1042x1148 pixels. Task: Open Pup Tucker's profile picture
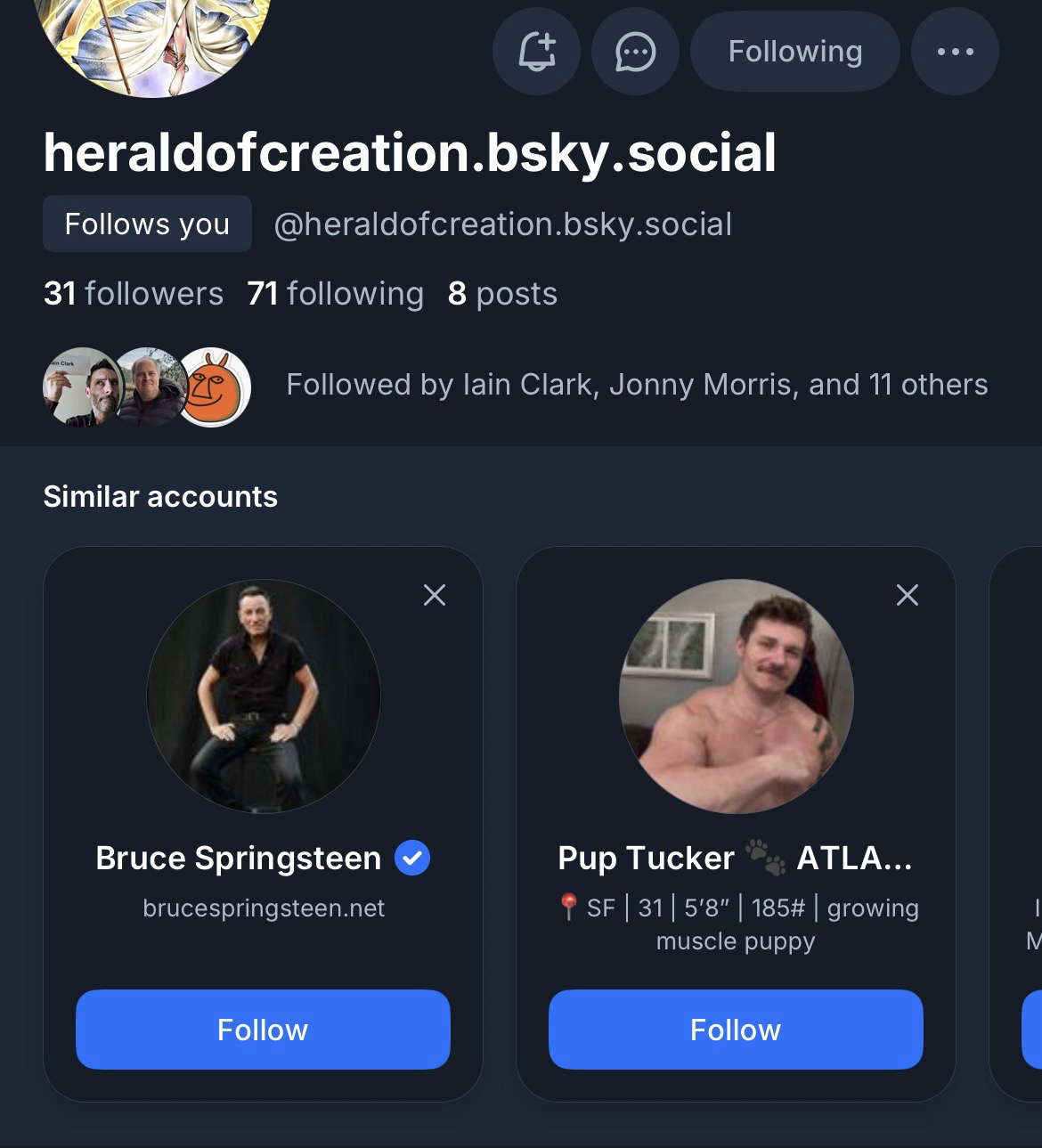pos(737,696)
